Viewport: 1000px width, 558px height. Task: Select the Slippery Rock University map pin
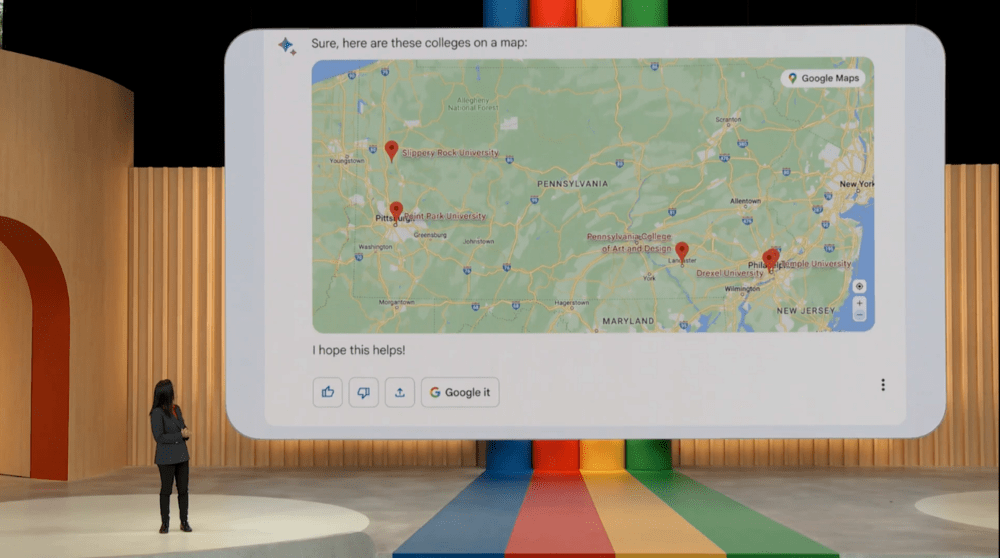[x=392, y=151]
